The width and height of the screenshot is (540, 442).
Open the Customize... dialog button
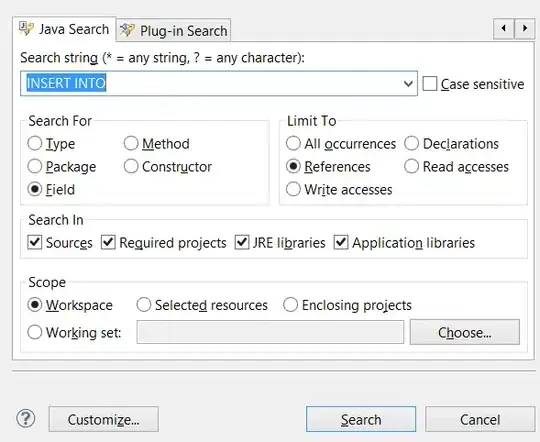click(104, 419)
